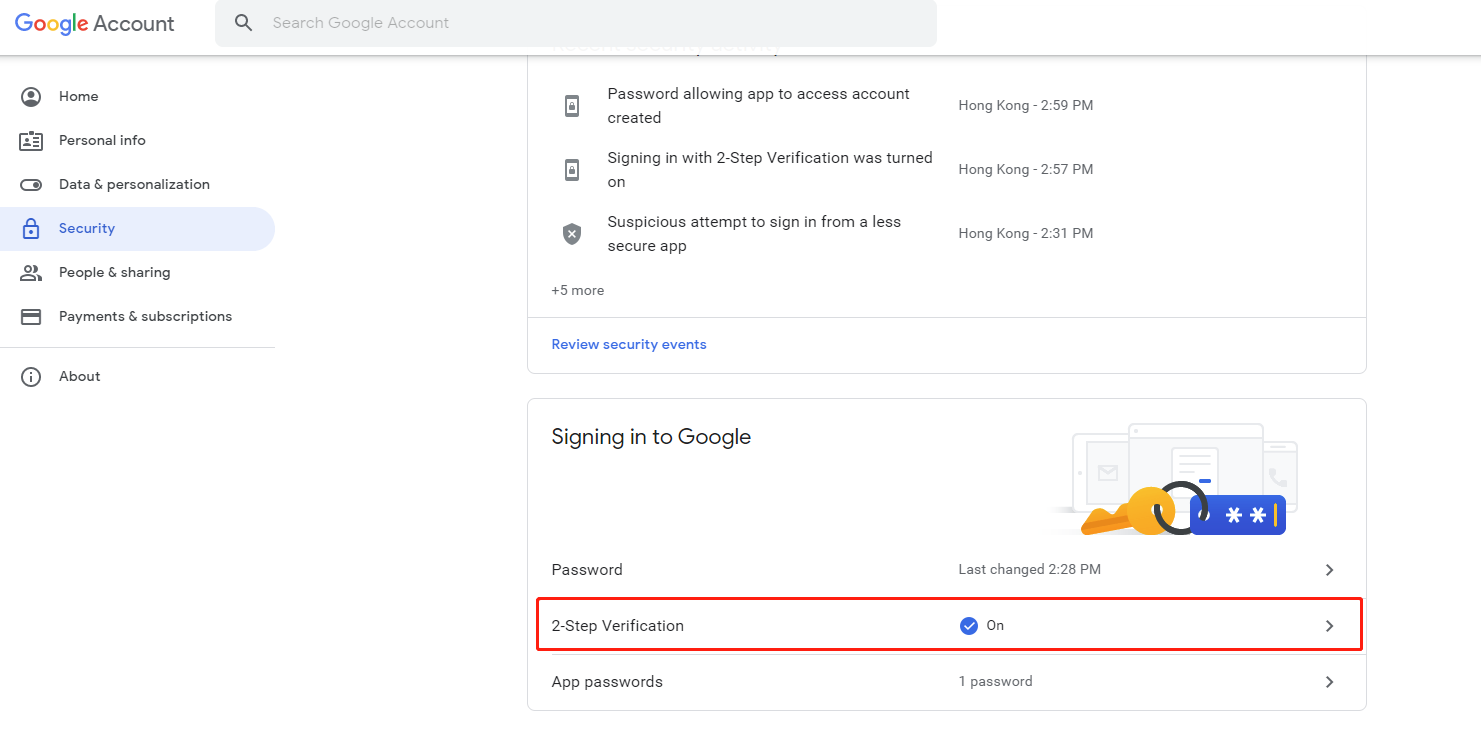Switch to the Security section
Image resolution: width=1481 pixels, height=734 pixels.
(87, 228)
